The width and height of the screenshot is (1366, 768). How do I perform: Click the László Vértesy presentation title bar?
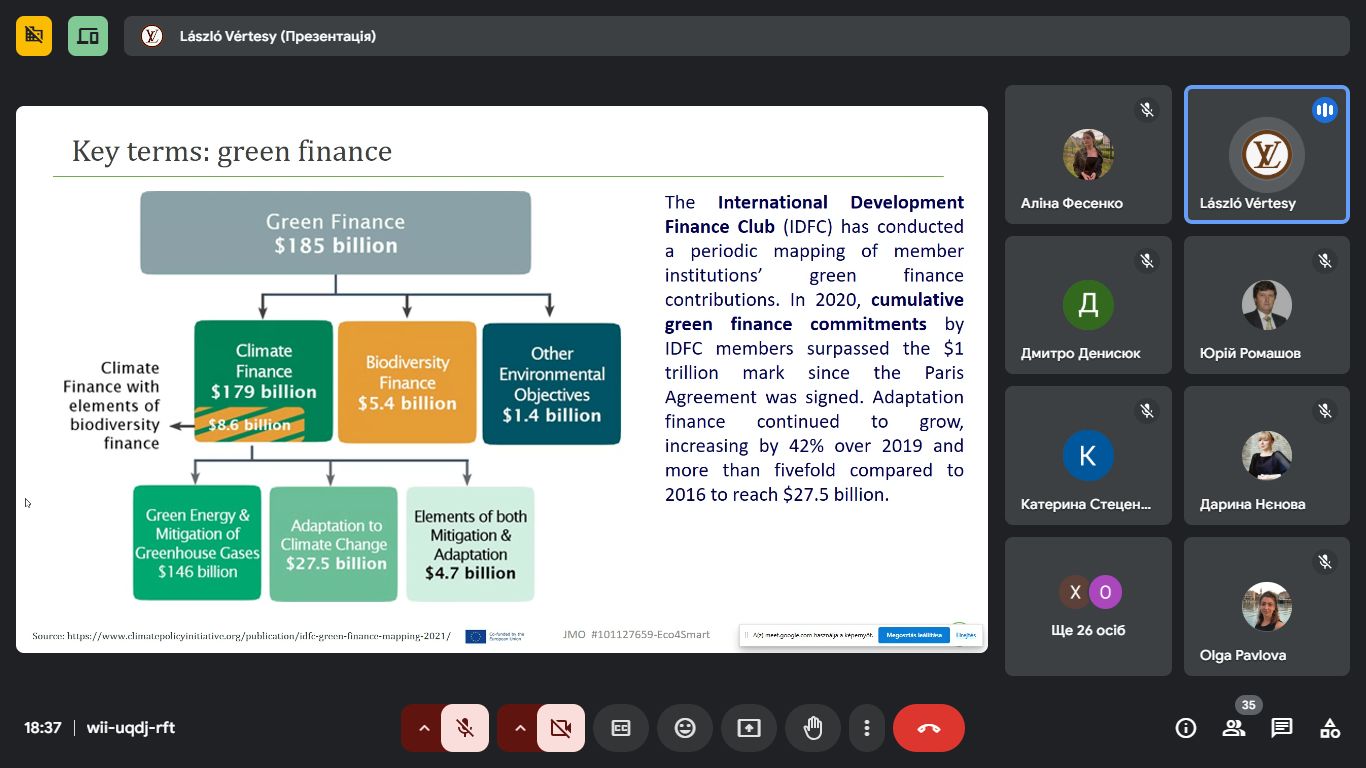coord(735,36)
